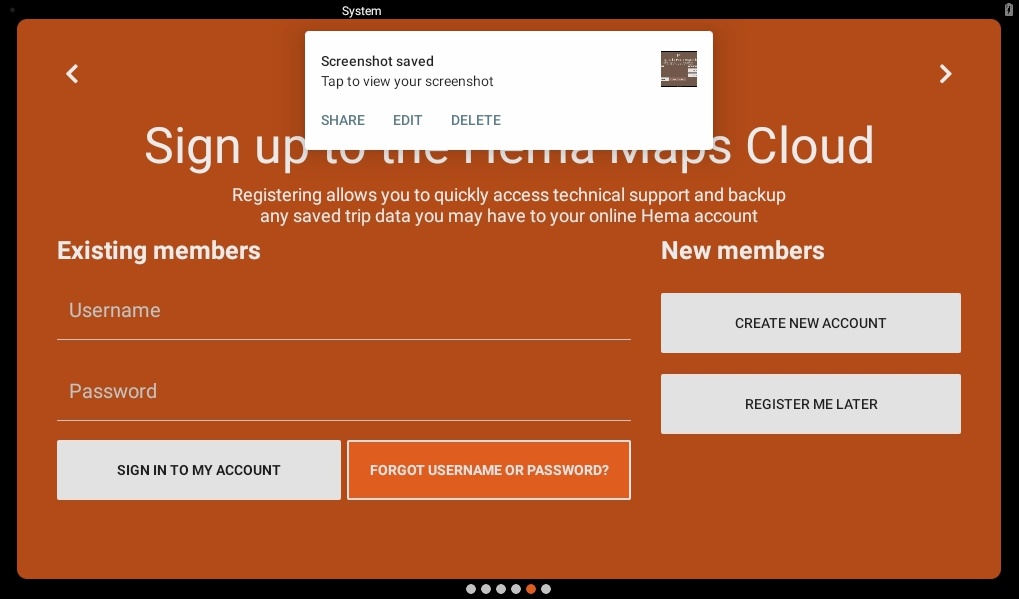
Task: Select the active orange page indicator dot
Action: 531,589
